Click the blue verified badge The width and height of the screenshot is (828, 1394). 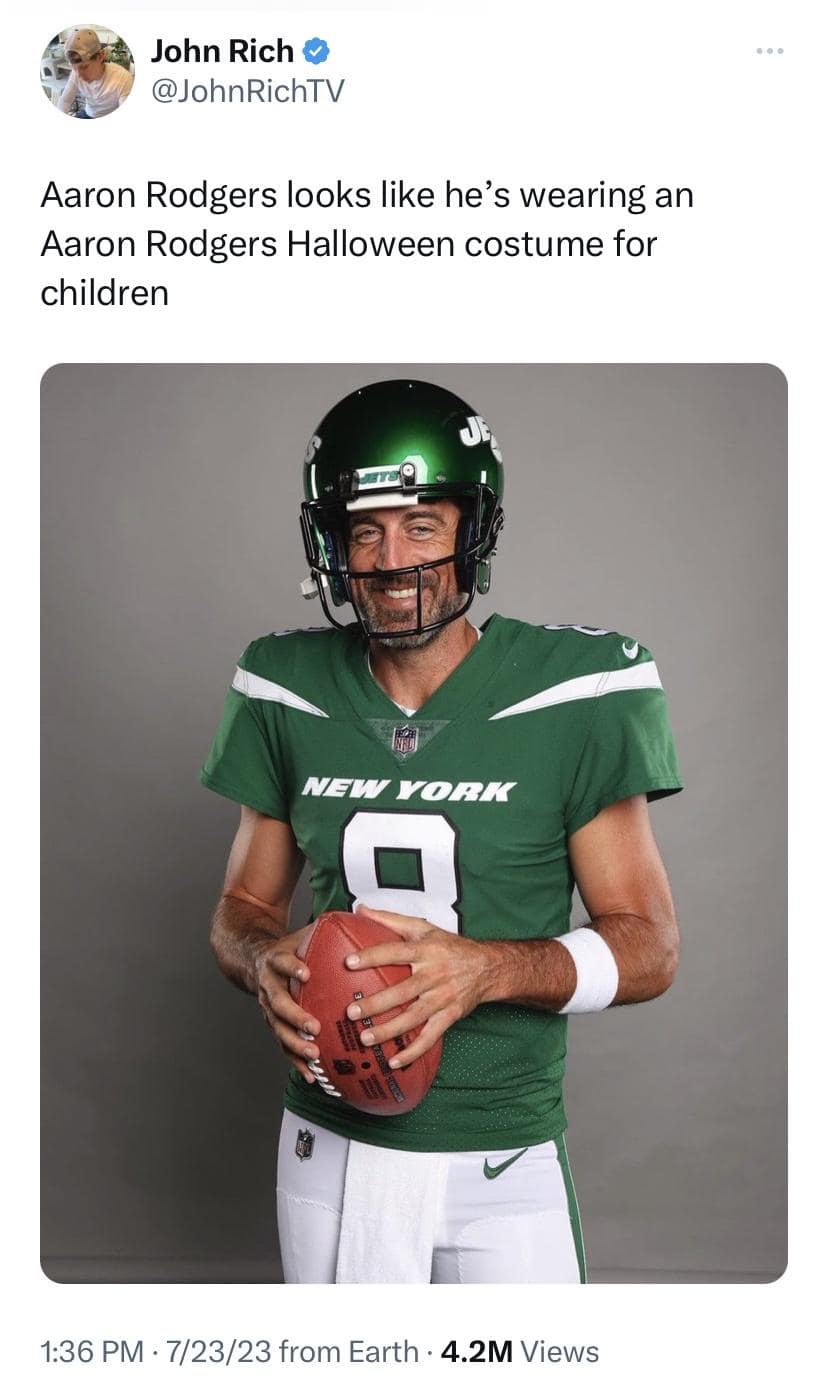[x=316, y=50]
